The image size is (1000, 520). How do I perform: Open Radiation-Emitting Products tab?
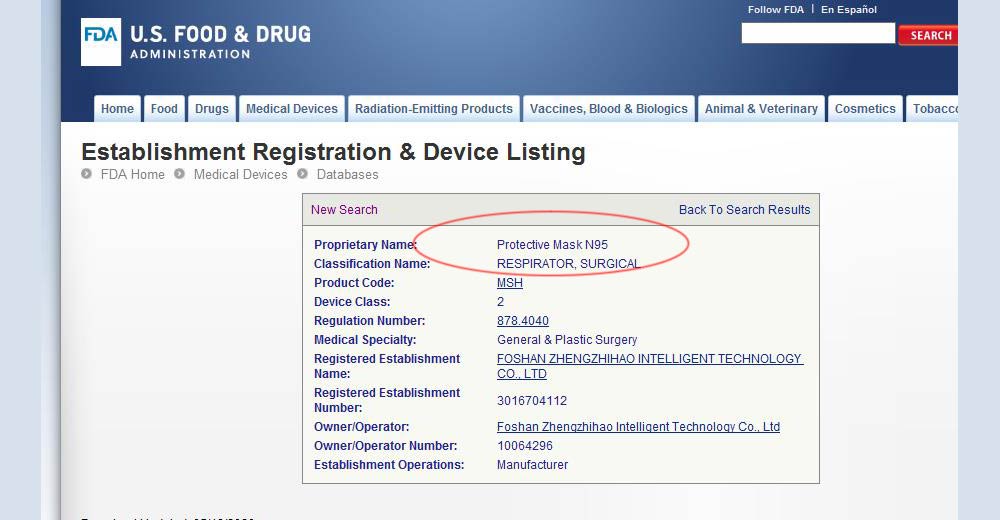pyautogui.click(x=434, y=109)
